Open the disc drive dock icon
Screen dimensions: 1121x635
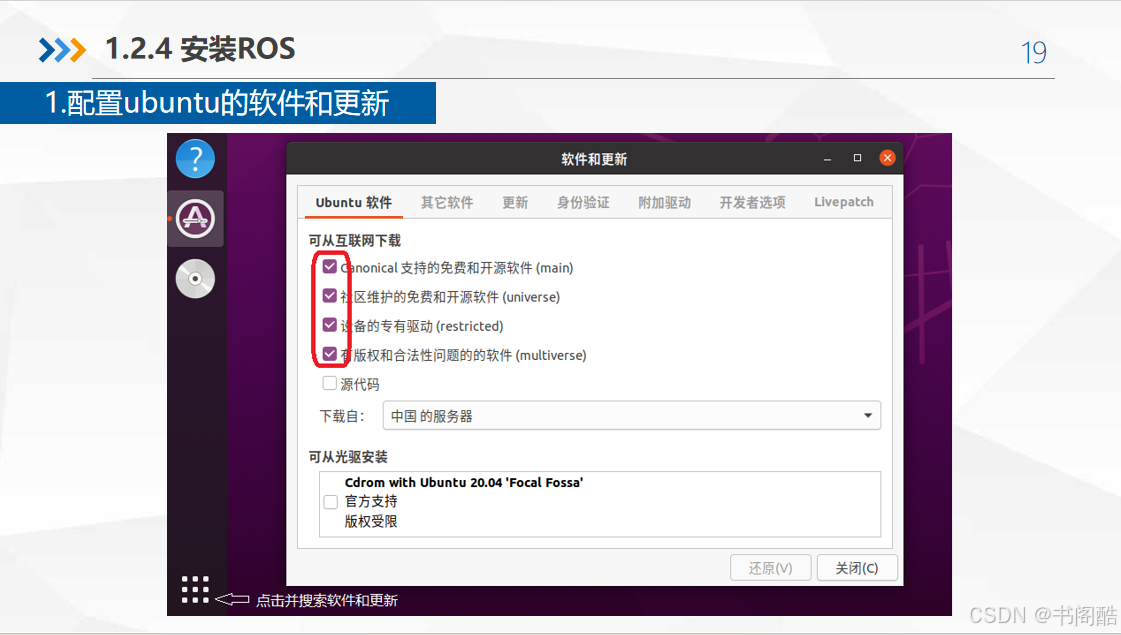coord(195,278)
